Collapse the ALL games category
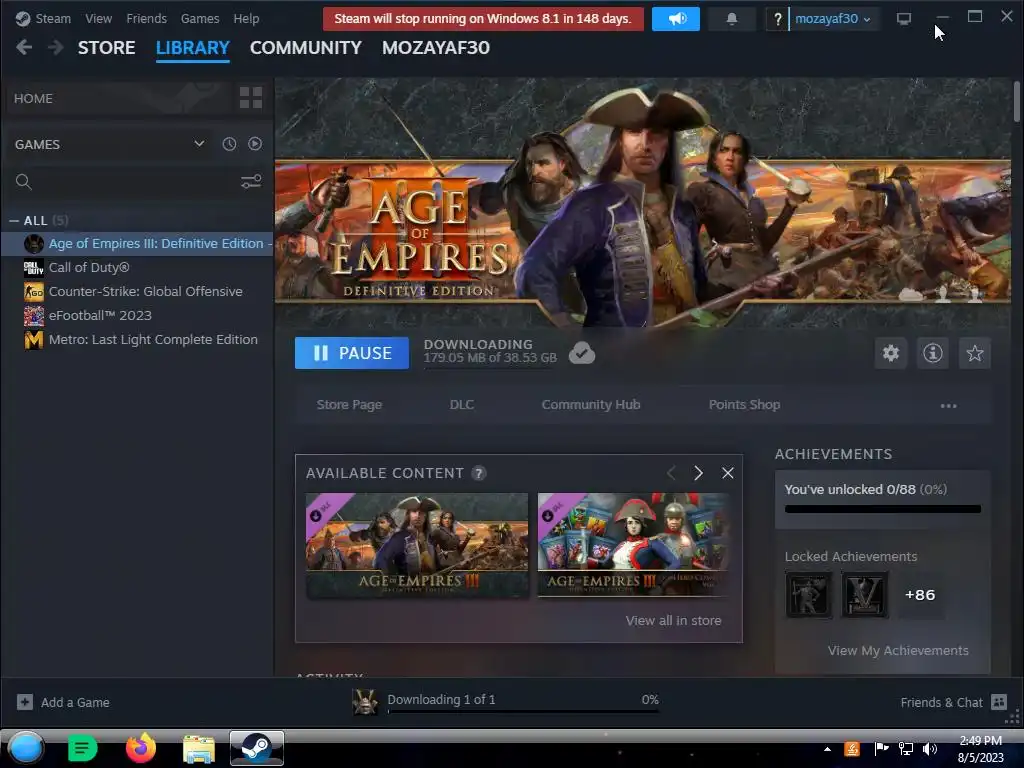 click(x=14, y=221)
